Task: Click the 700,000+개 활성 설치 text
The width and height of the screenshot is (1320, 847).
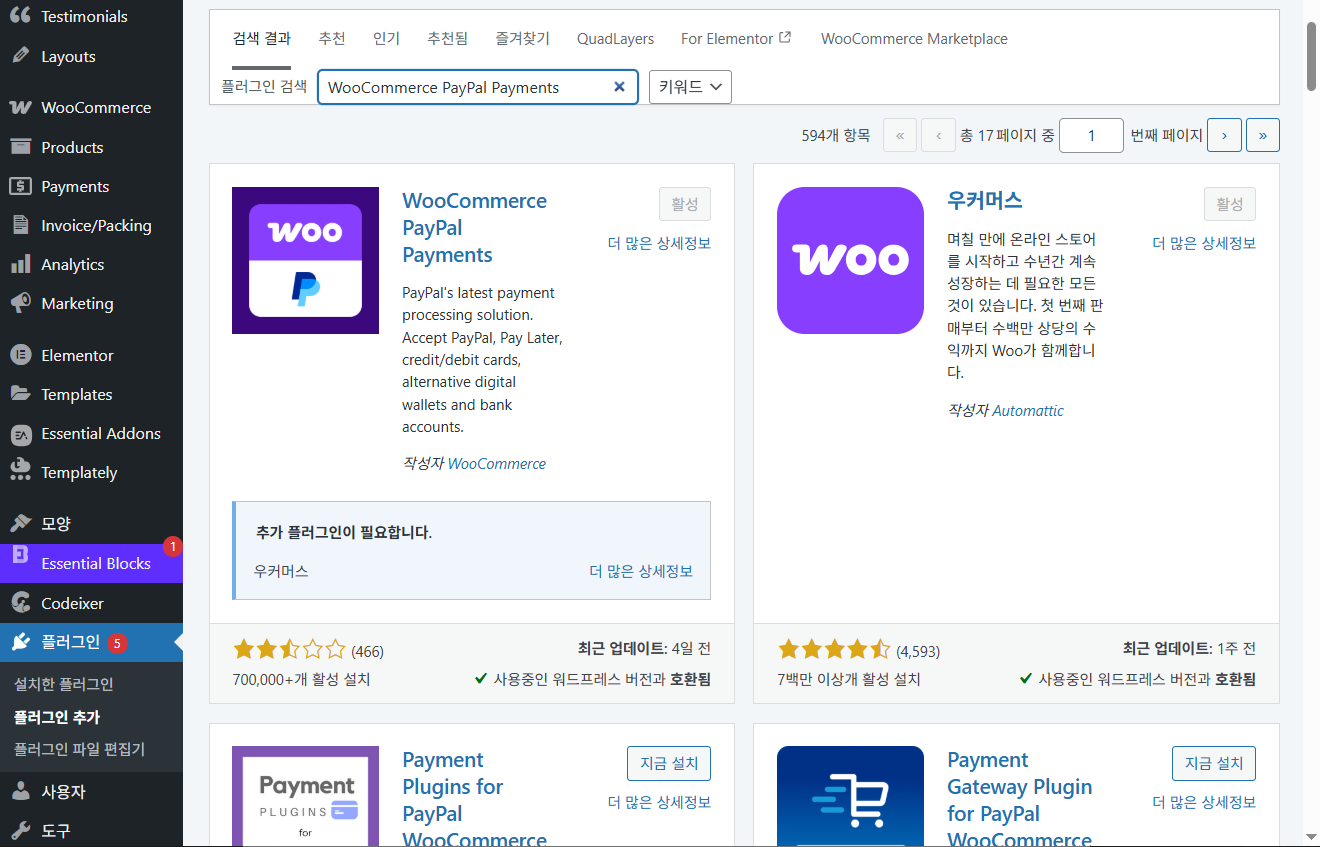Action: click(302, 679)
